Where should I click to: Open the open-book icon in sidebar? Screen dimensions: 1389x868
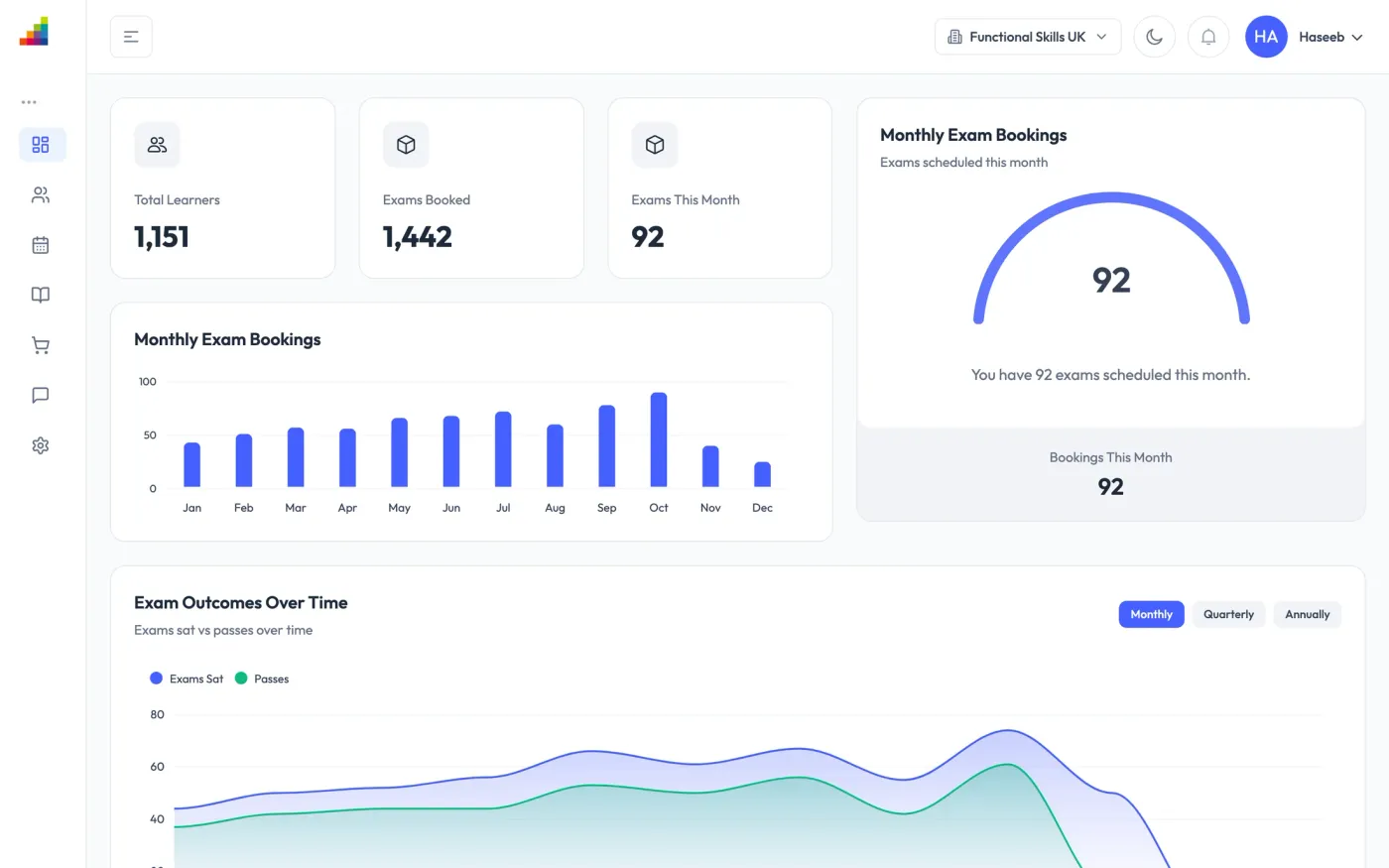(41, 295)
